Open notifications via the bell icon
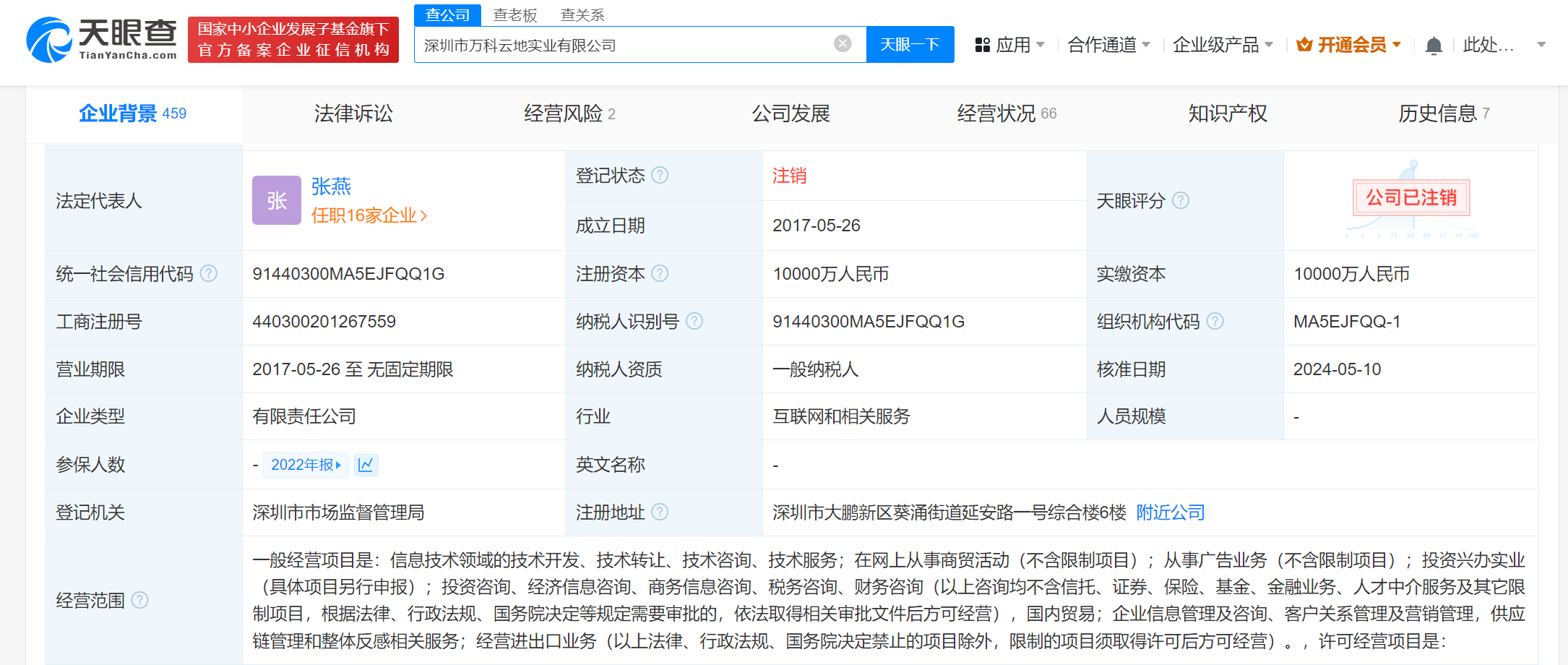This screenshot has width=1568, height=665. 1434,45
